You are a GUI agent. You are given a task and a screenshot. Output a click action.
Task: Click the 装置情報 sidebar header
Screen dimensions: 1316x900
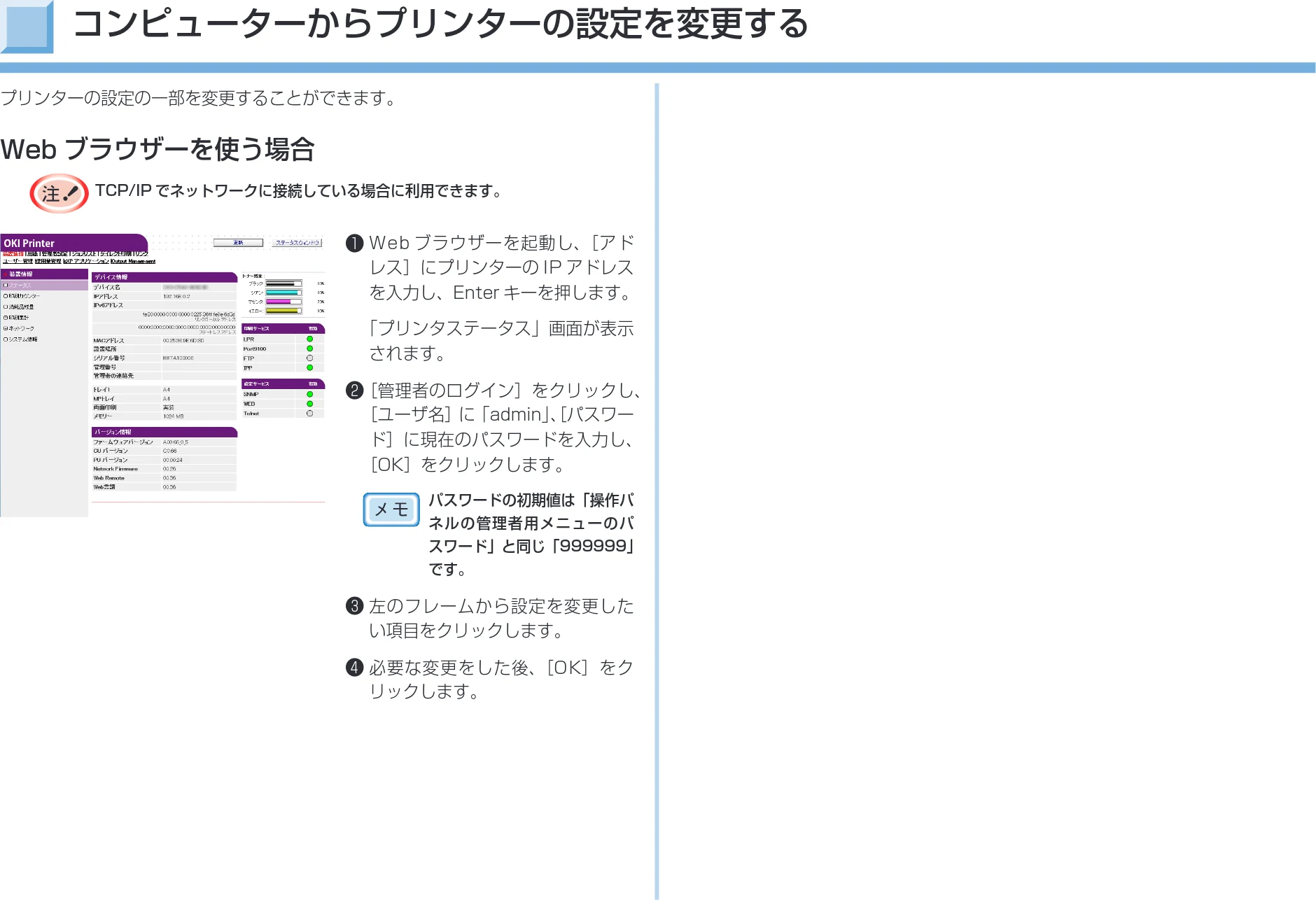point(44,274)
